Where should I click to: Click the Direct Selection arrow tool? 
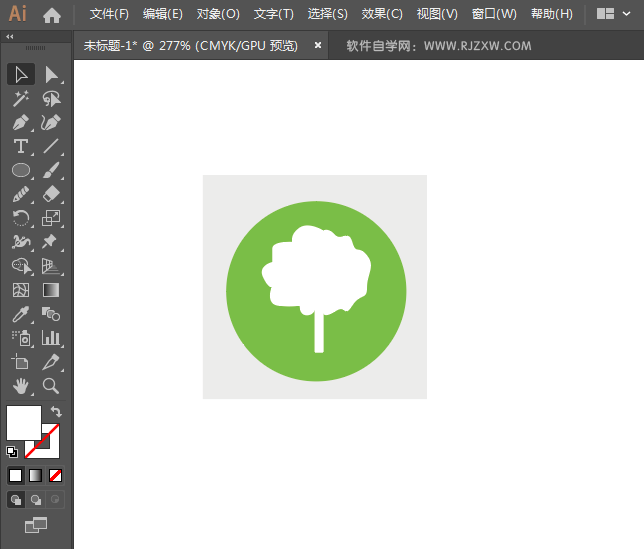[51, 74]
